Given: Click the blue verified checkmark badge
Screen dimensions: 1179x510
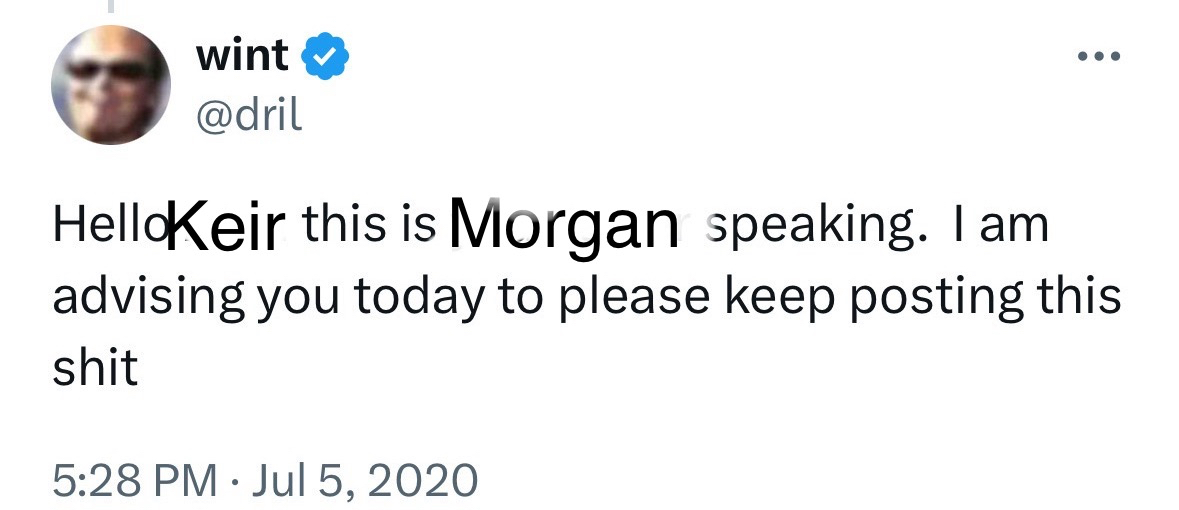Looking at the screenshot, I should tap(325, 59).
